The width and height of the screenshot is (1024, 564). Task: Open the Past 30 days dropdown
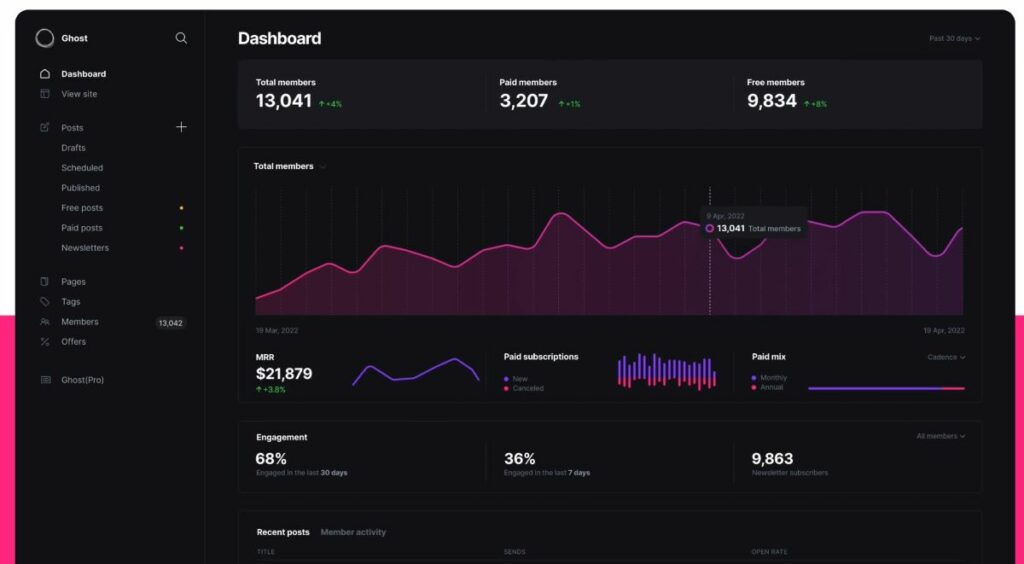pos(954,39)
